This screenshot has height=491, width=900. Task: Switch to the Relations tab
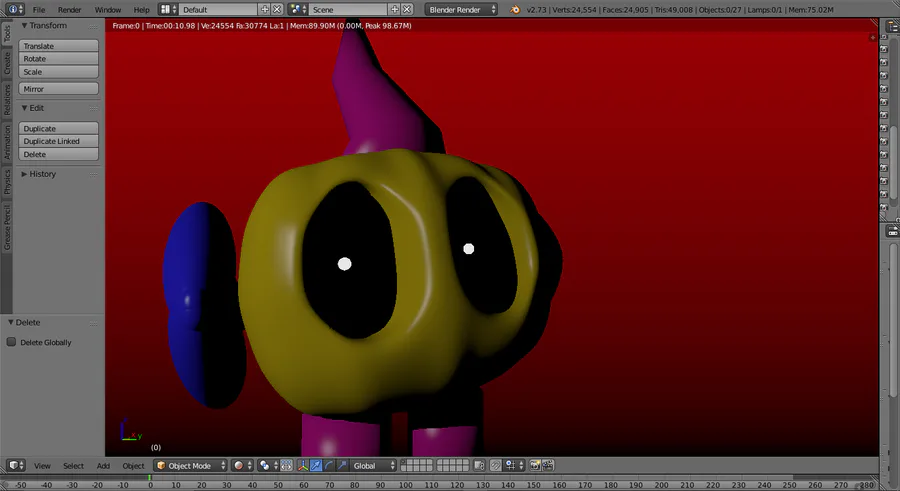pyautogui.click(x=7, y=100)
